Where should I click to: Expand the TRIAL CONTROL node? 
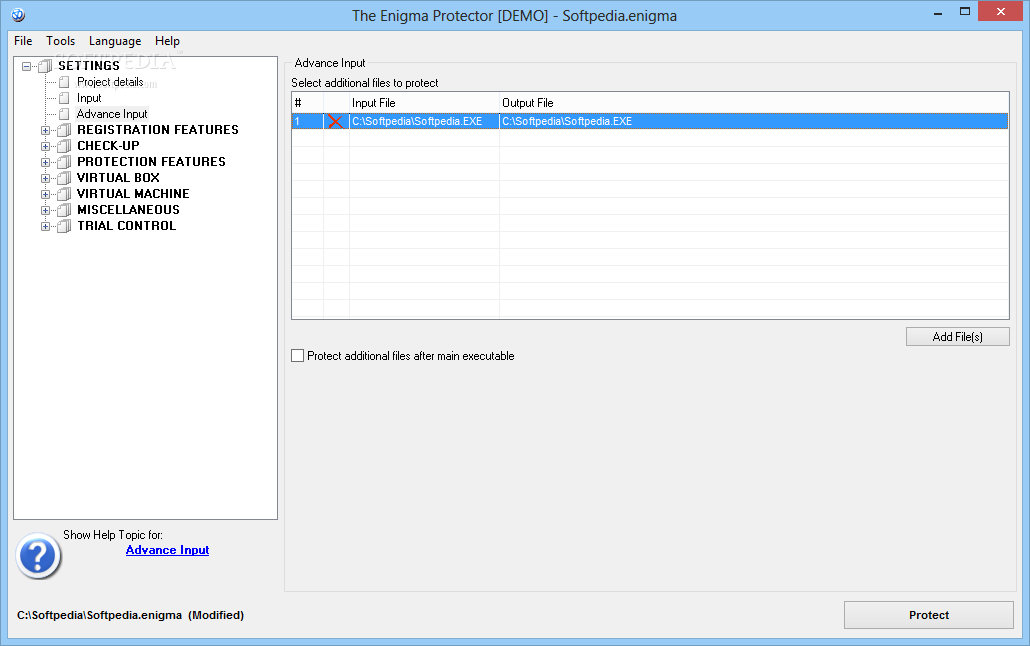pos(45,226)
